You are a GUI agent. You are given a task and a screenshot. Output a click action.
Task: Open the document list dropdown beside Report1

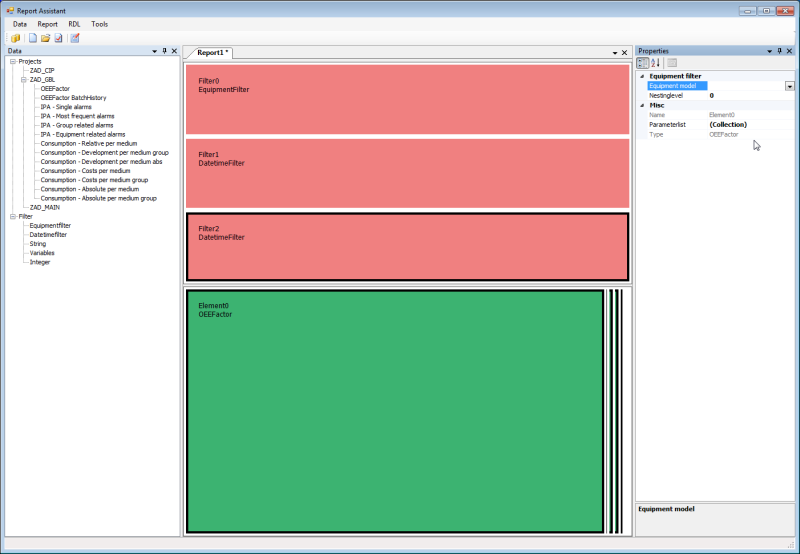click(615, 53)
